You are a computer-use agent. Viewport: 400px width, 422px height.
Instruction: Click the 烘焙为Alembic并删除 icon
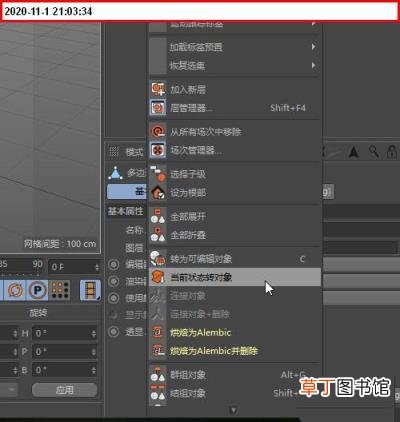point(158,350)
